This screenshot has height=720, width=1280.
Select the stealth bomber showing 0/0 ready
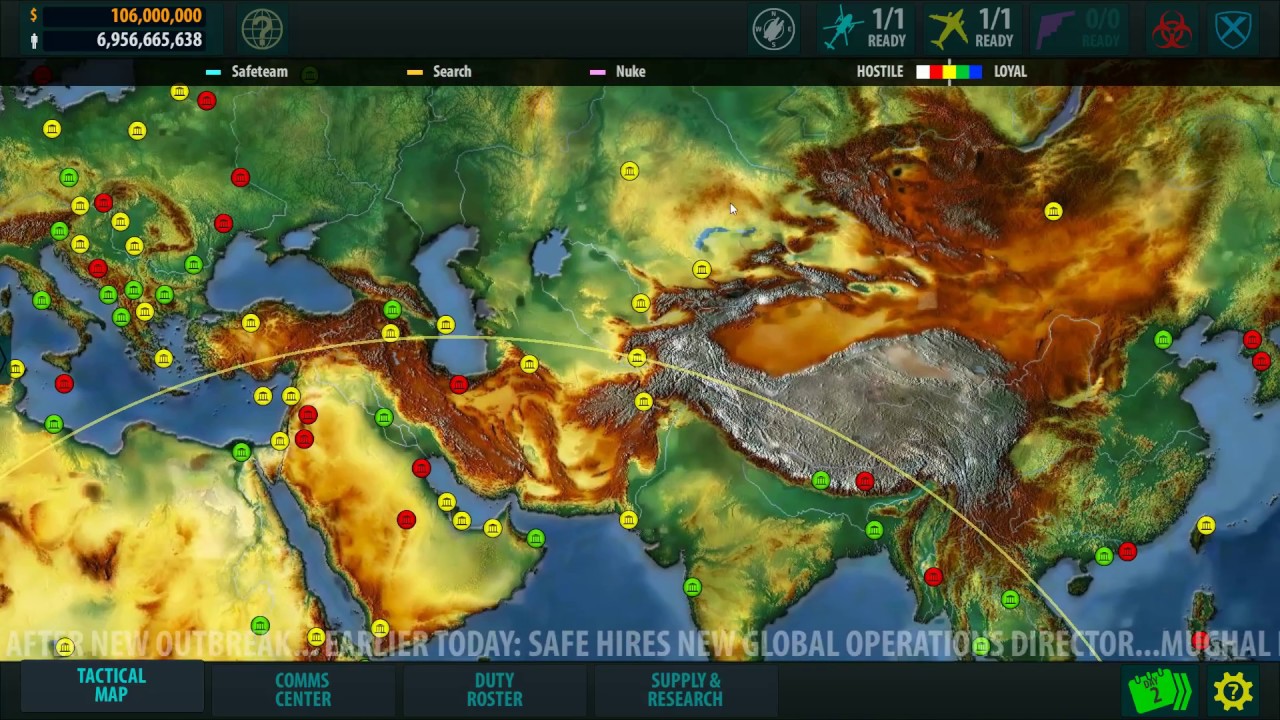(1078, 29)
